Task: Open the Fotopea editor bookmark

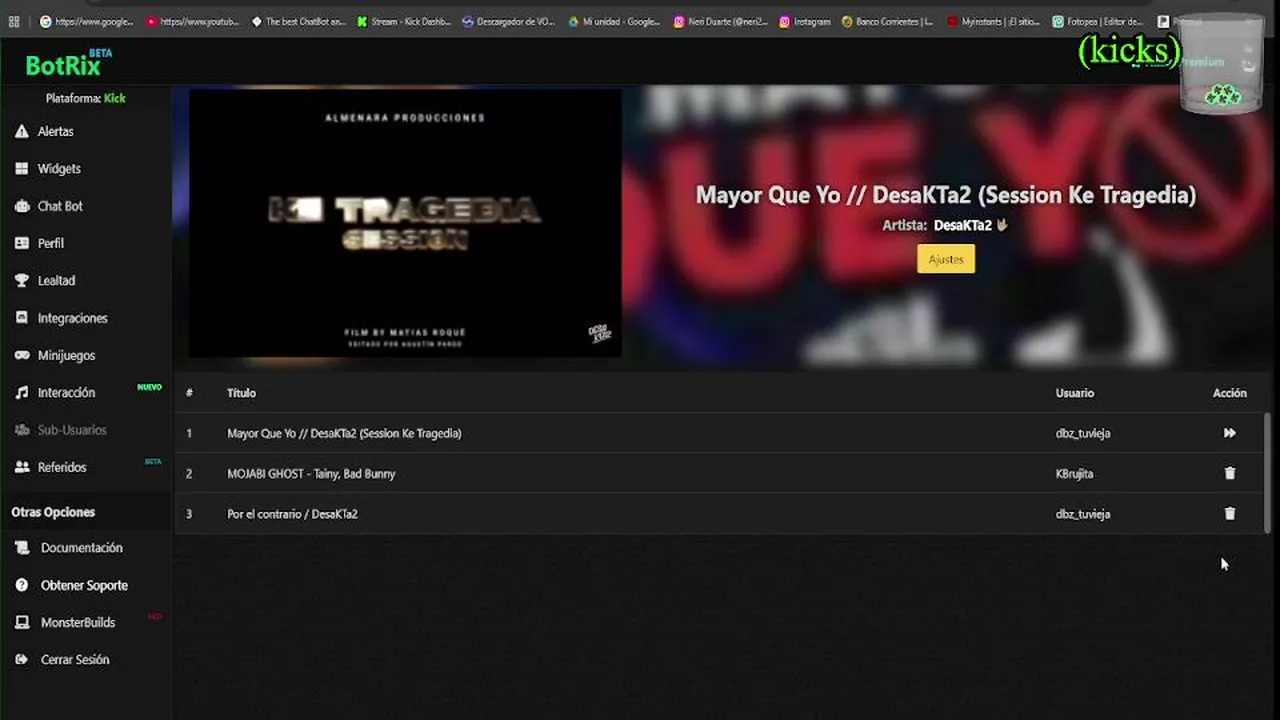Action: click(1098, 21)
